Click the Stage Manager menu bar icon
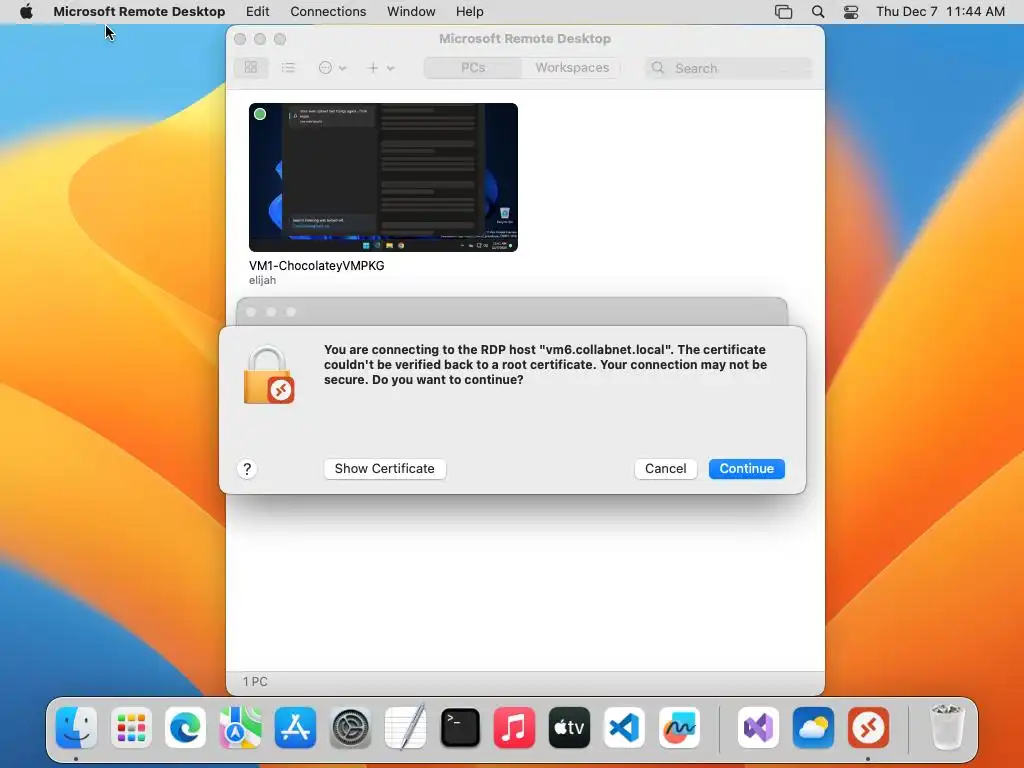 (x=783, y=12)
